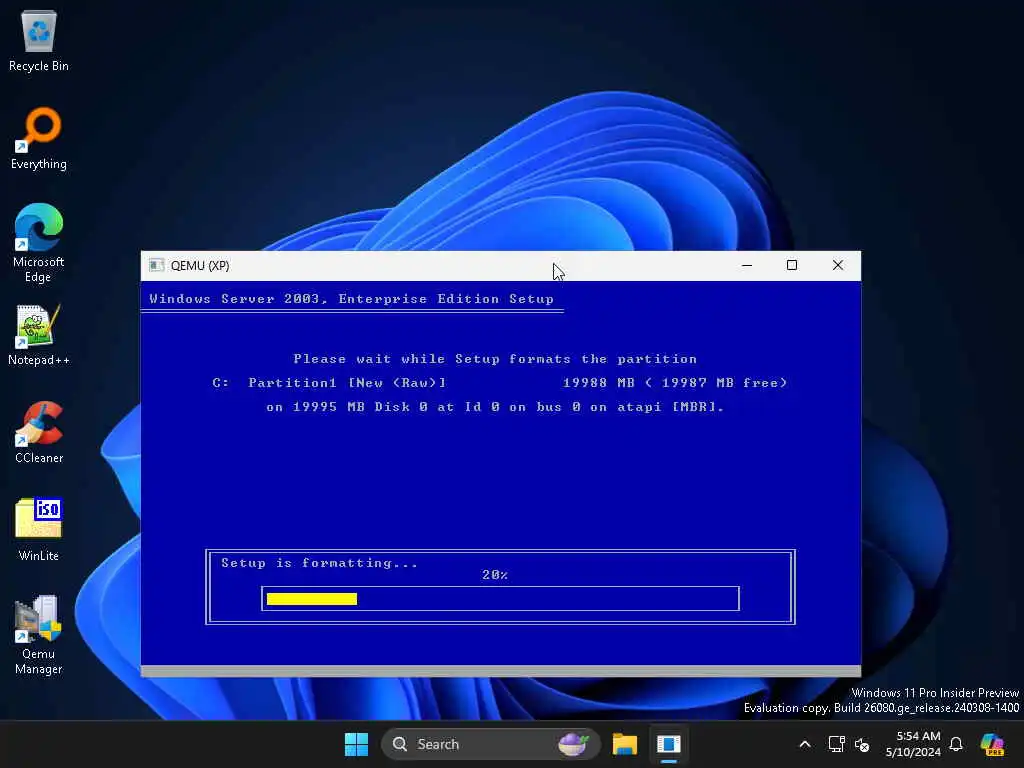Click the QEMU app icon in the taskbar

point(669,744)
